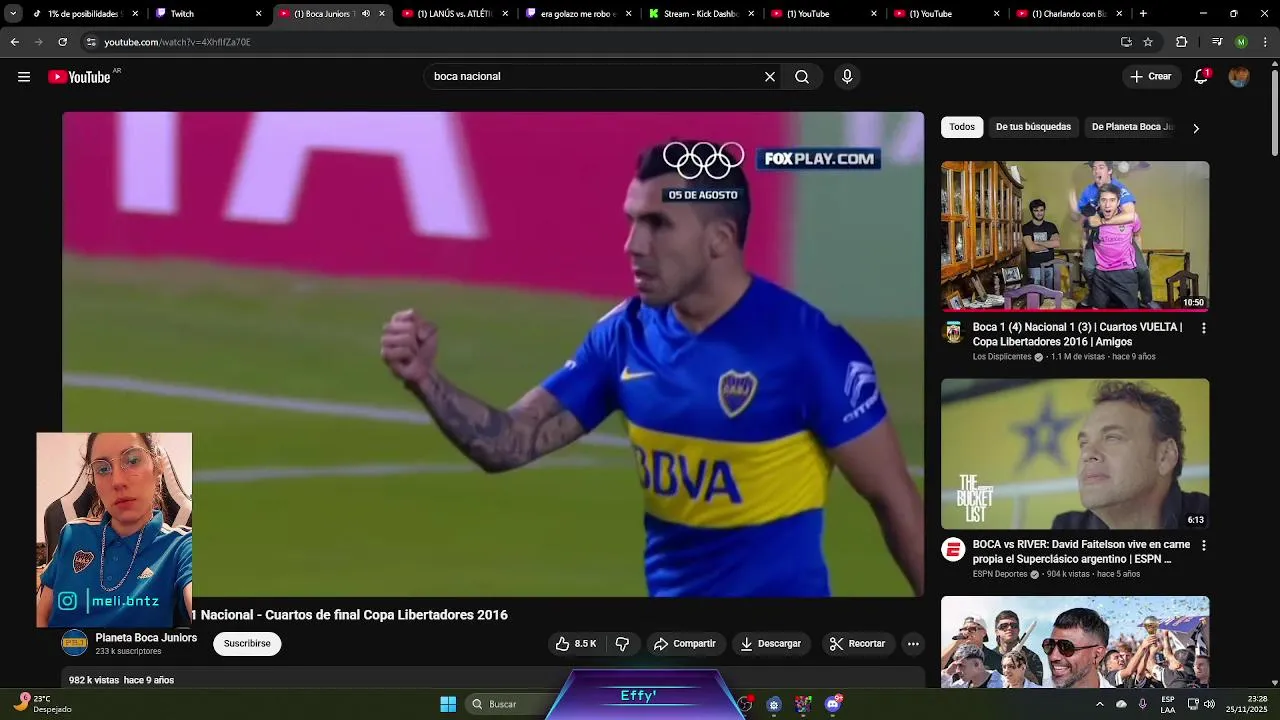Open the OneDrive cloud tray icon
The image size is (1280, 720).
tap(1121, 704)
